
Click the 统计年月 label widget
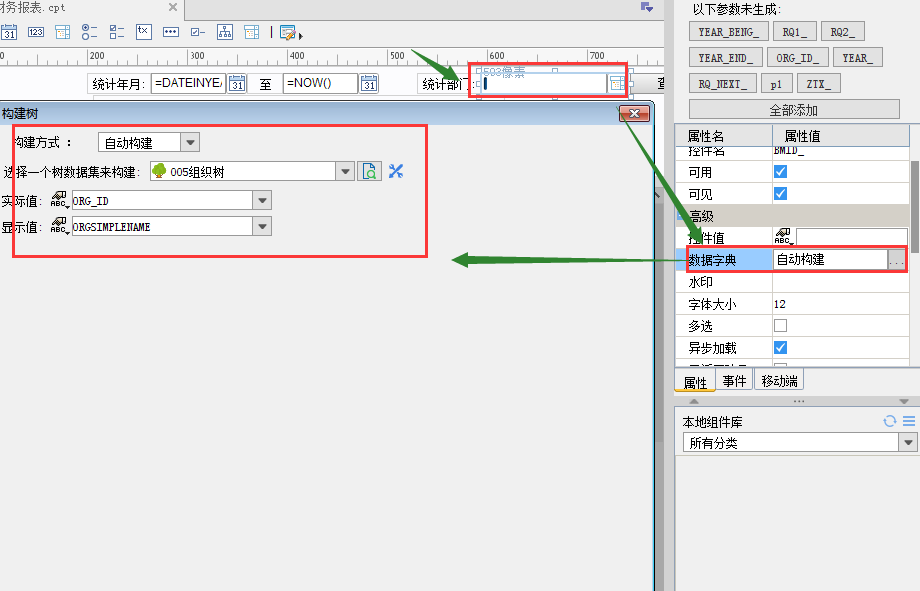click(118, 84)
